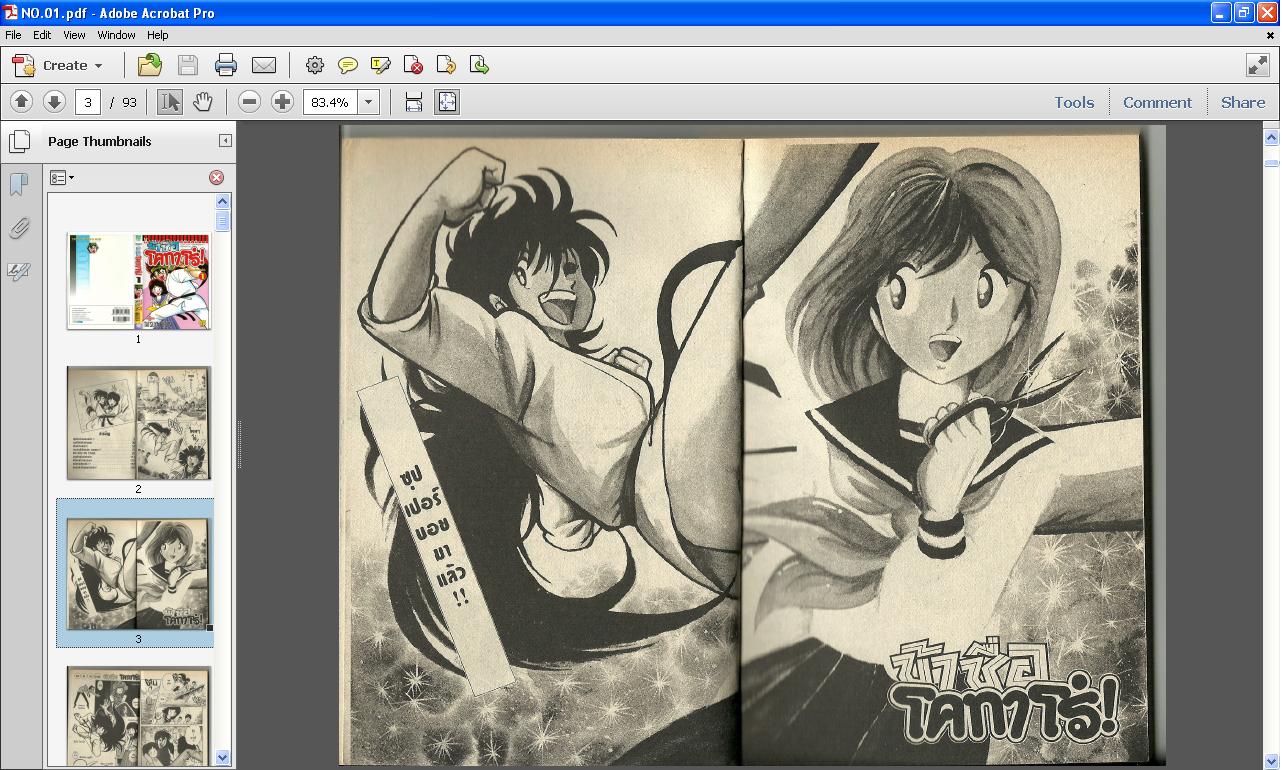The width and height of the screenshot is (1282, 770).
Task: Click the delete pages icon
Action: [x=413, y=65]
